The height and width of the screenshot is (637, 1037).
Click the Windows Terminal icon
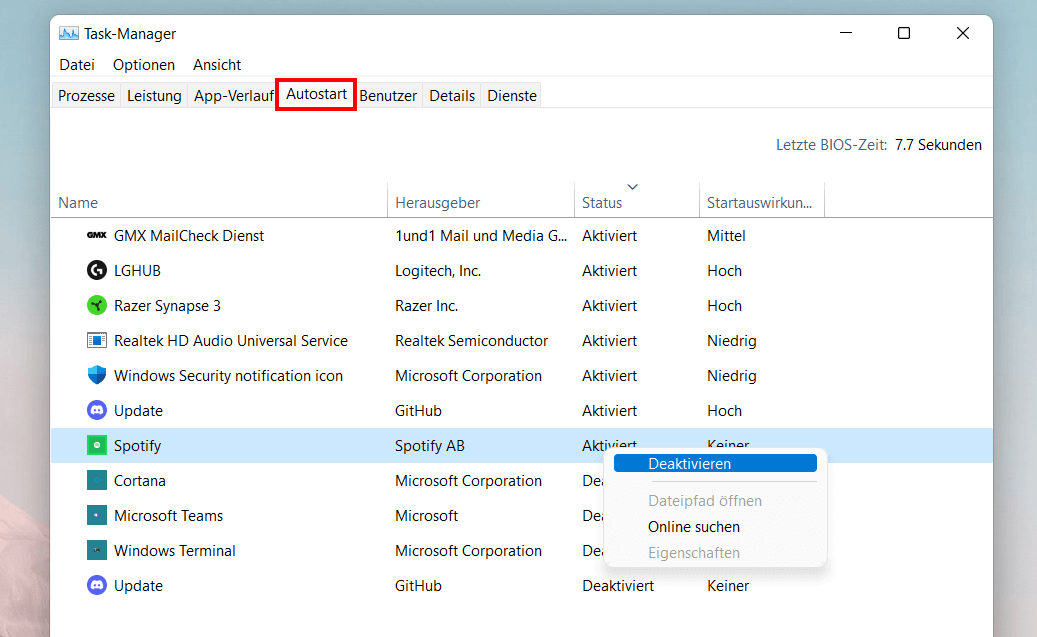[97, 550]
